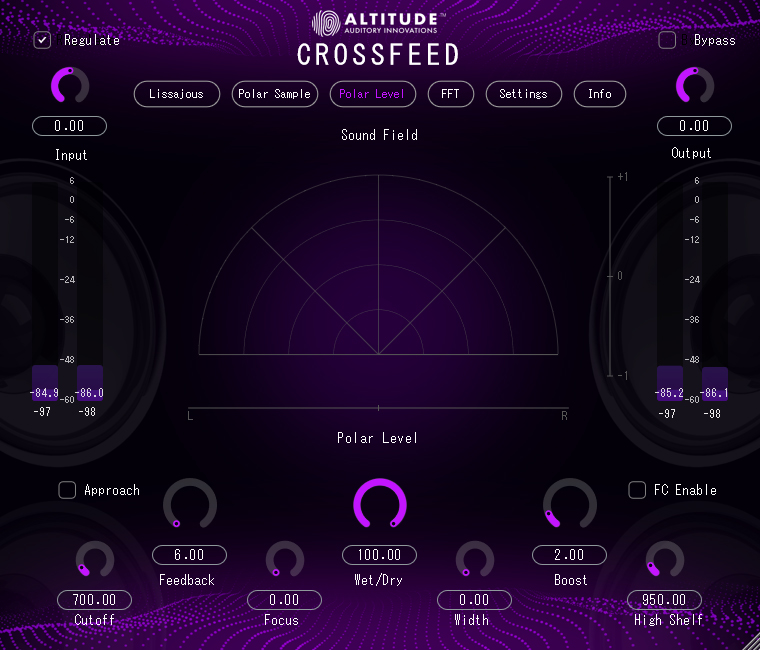Click the Focus knob
This screenshot has height=650, width=760.
(x=284, y=560)
